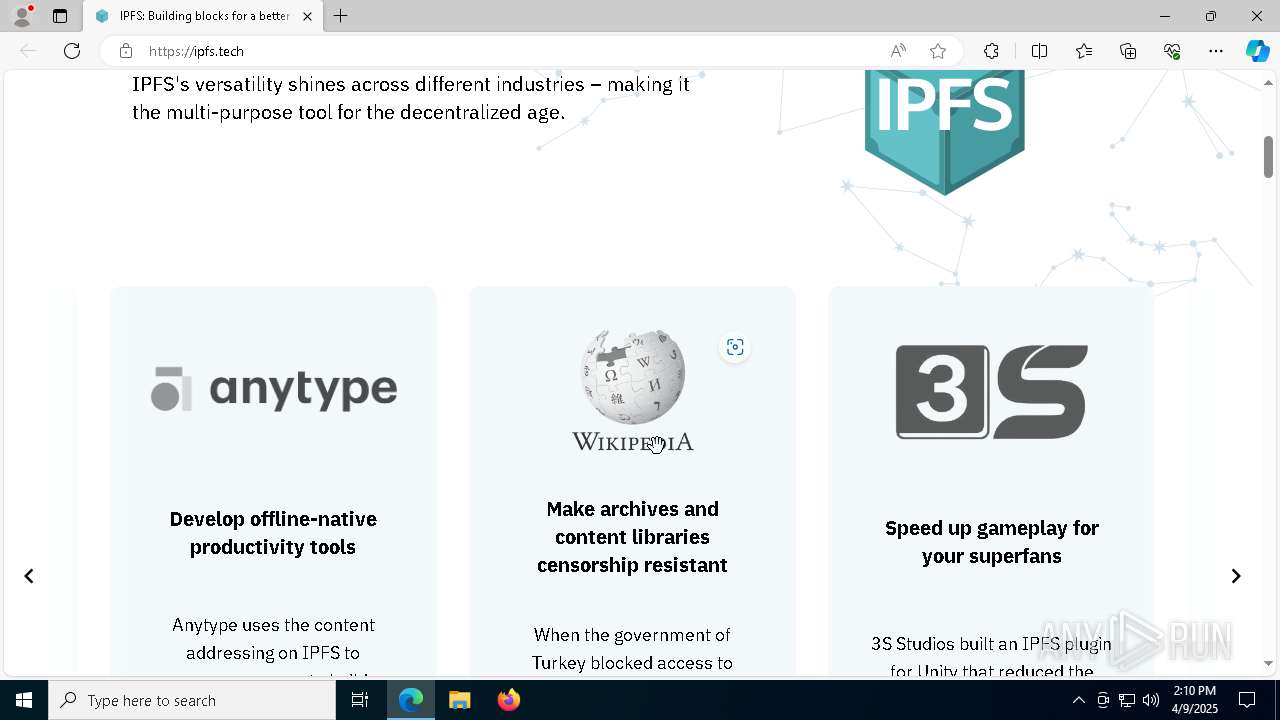This screenshot has width=1280, height=720.
Task: Select 'Develop offline-native productivity tools' heading
Action: coord(273,533)
